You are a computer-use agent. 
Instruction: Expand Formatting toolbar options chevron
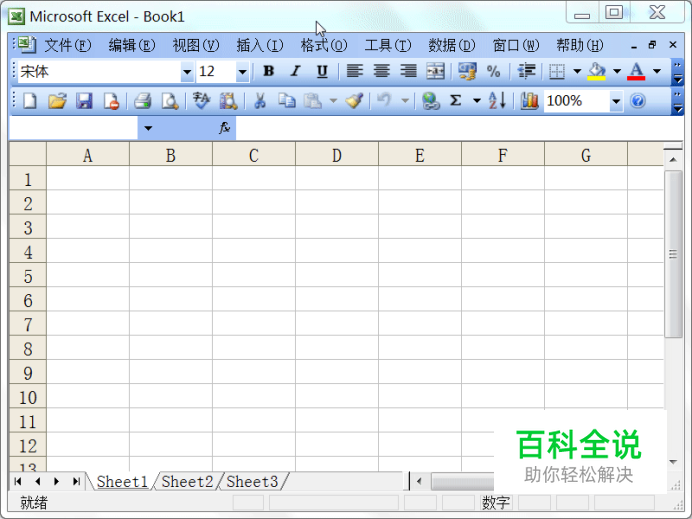point(677,72)
